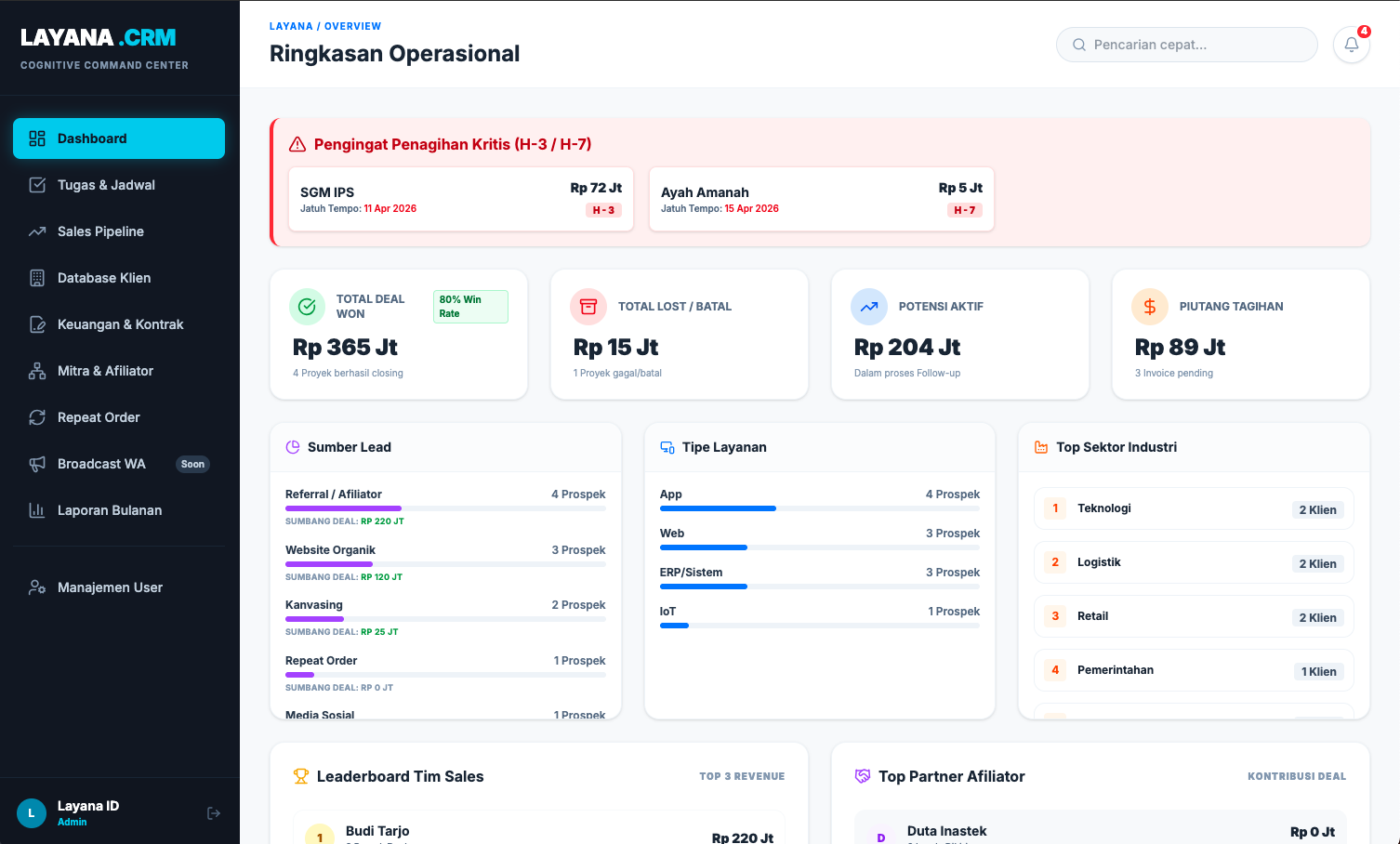
Task: Click the pie chart icon in Sumber Lead
Action: point(293,446)
